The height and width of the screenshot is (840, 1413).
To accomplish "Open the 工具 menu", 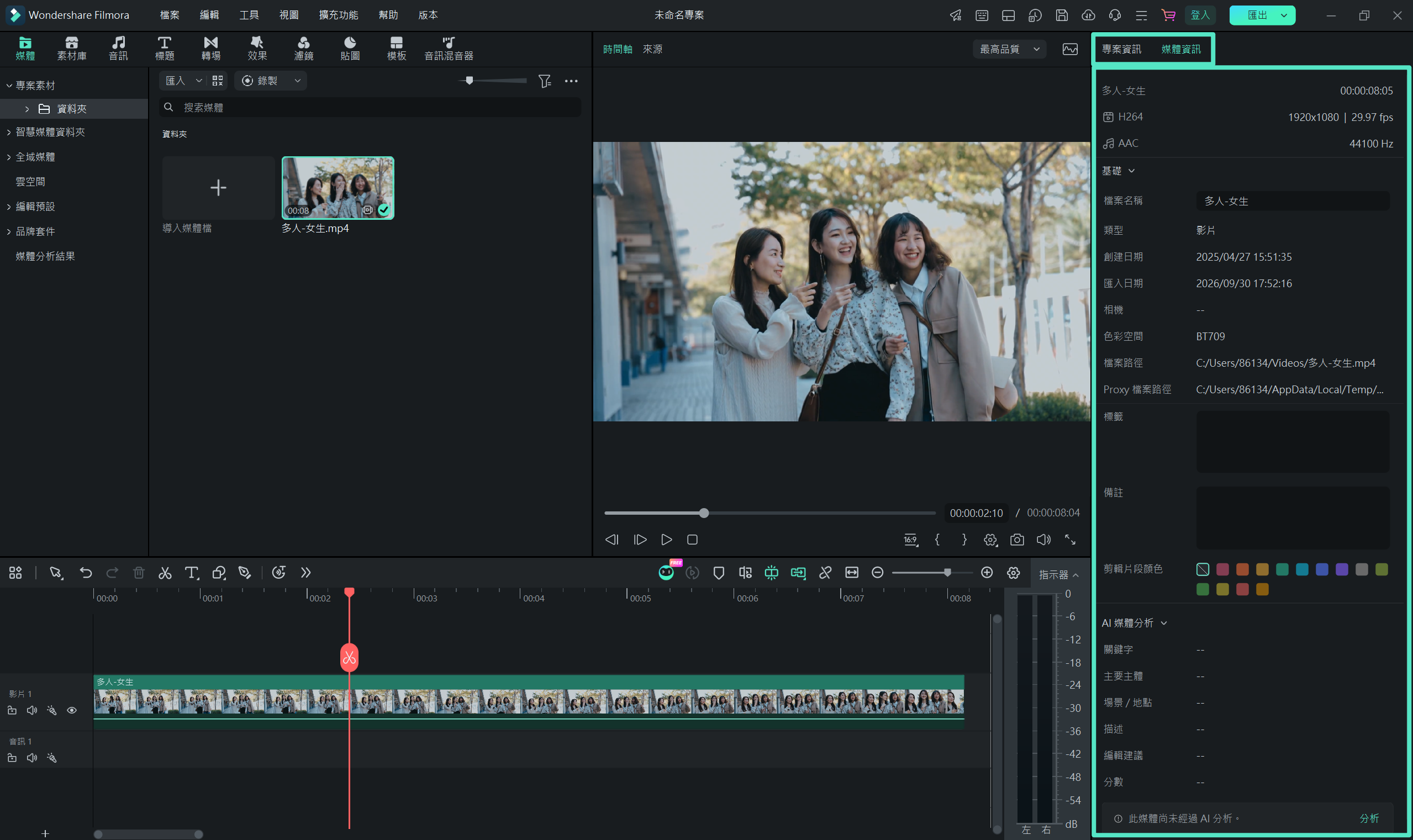I will (x=249, y=15).
